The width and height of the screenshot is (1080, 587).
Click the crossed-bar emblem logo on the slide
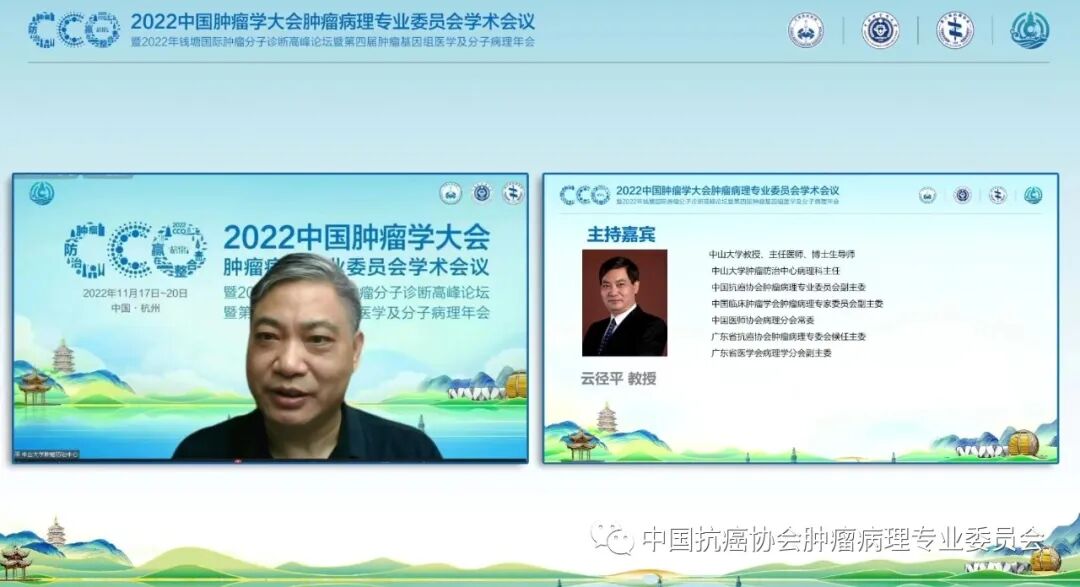point(997,196)
